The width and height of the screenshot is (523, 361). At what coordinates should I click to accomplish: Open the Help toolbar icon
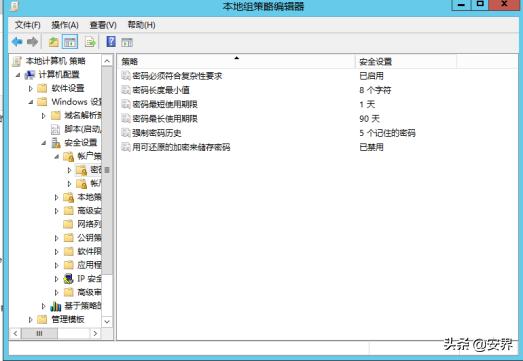click(x=111, y=42)
